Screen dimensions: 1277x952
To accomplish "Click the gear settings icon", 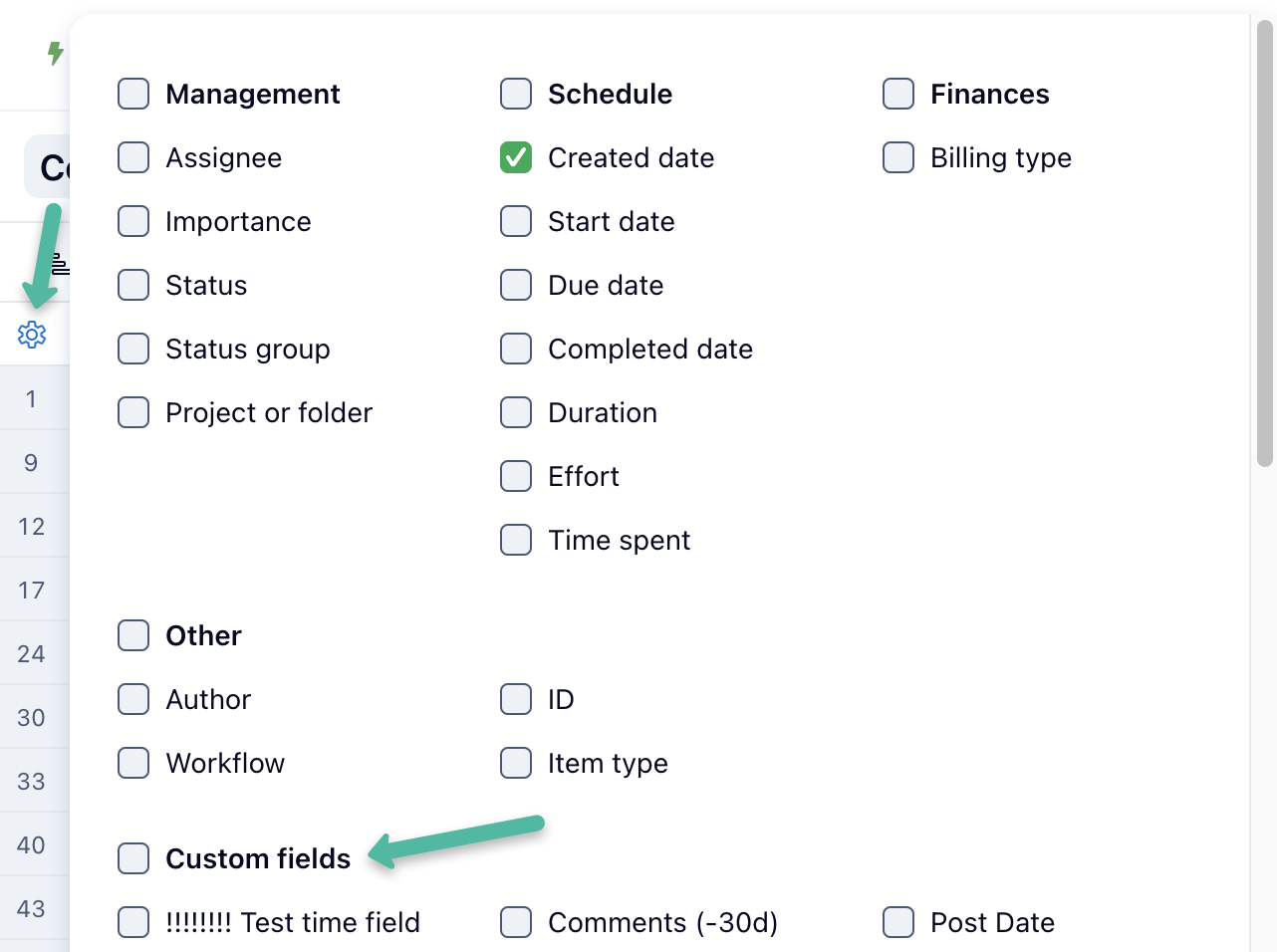I will 32,335.
